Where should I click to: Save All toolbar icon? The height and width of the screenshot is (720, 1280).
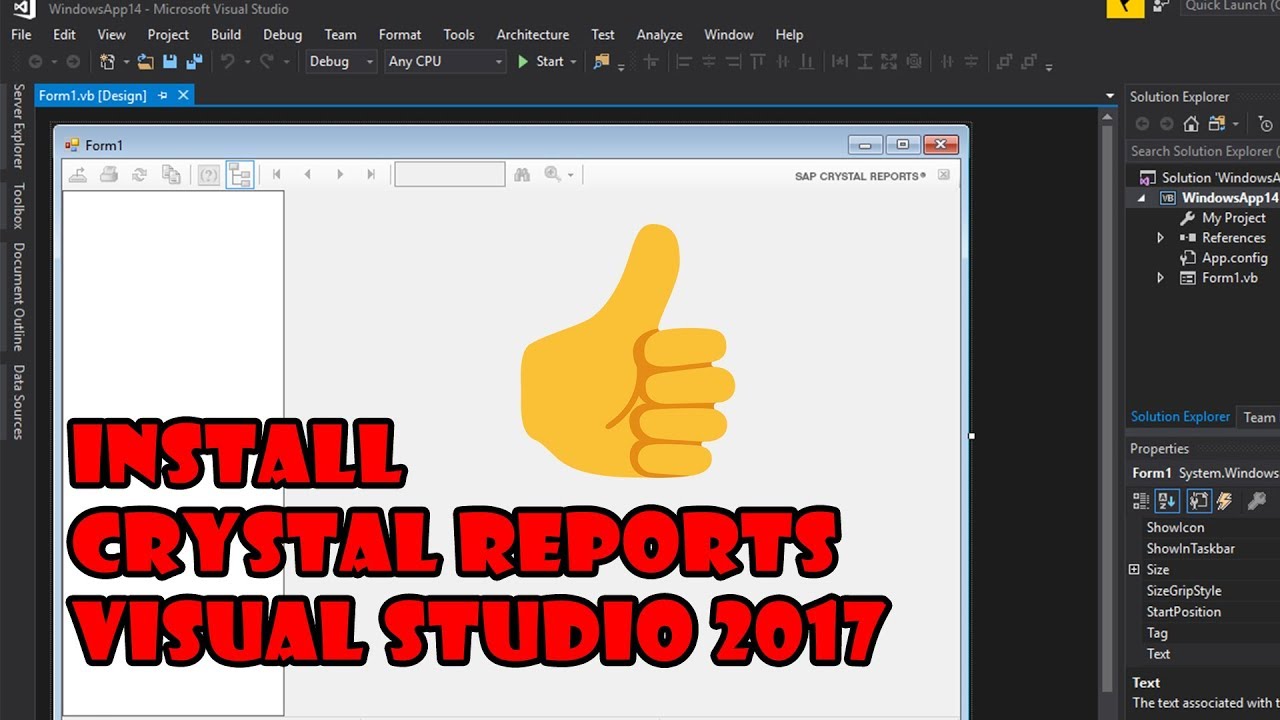click(194, 62)
